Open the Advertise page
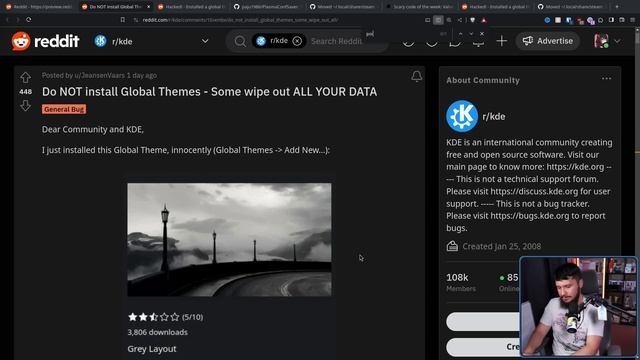 (x=547, y=41)
